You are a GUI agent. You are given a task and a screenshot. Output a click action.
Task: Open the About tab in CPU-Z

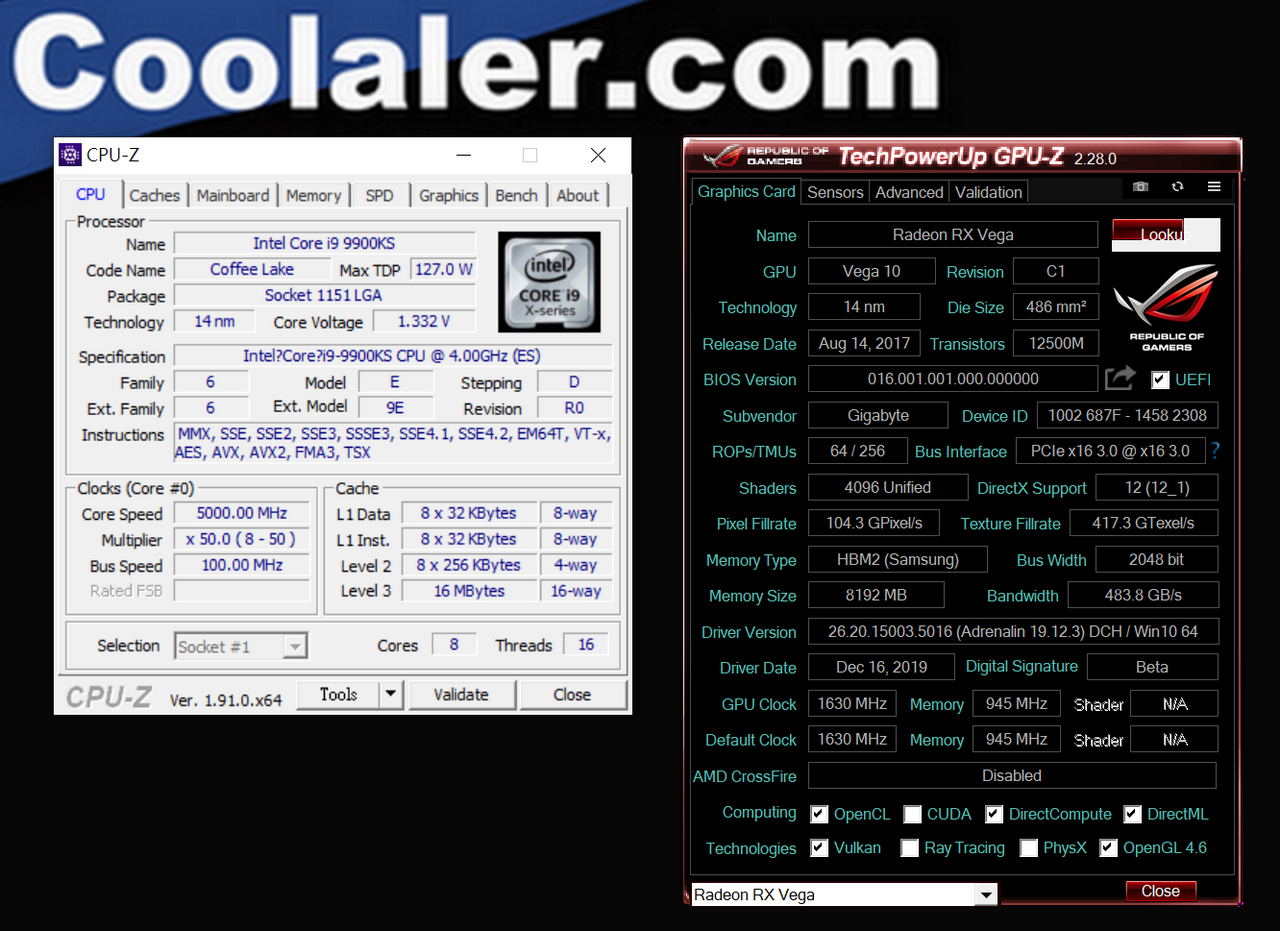578,196
